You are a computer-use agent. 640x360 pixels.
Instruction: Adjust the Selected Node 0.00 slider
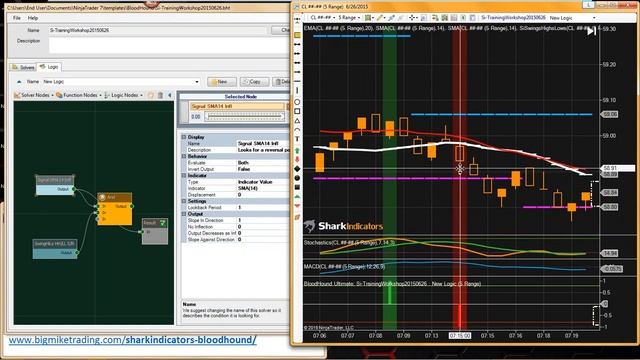[x=244, y=117]
